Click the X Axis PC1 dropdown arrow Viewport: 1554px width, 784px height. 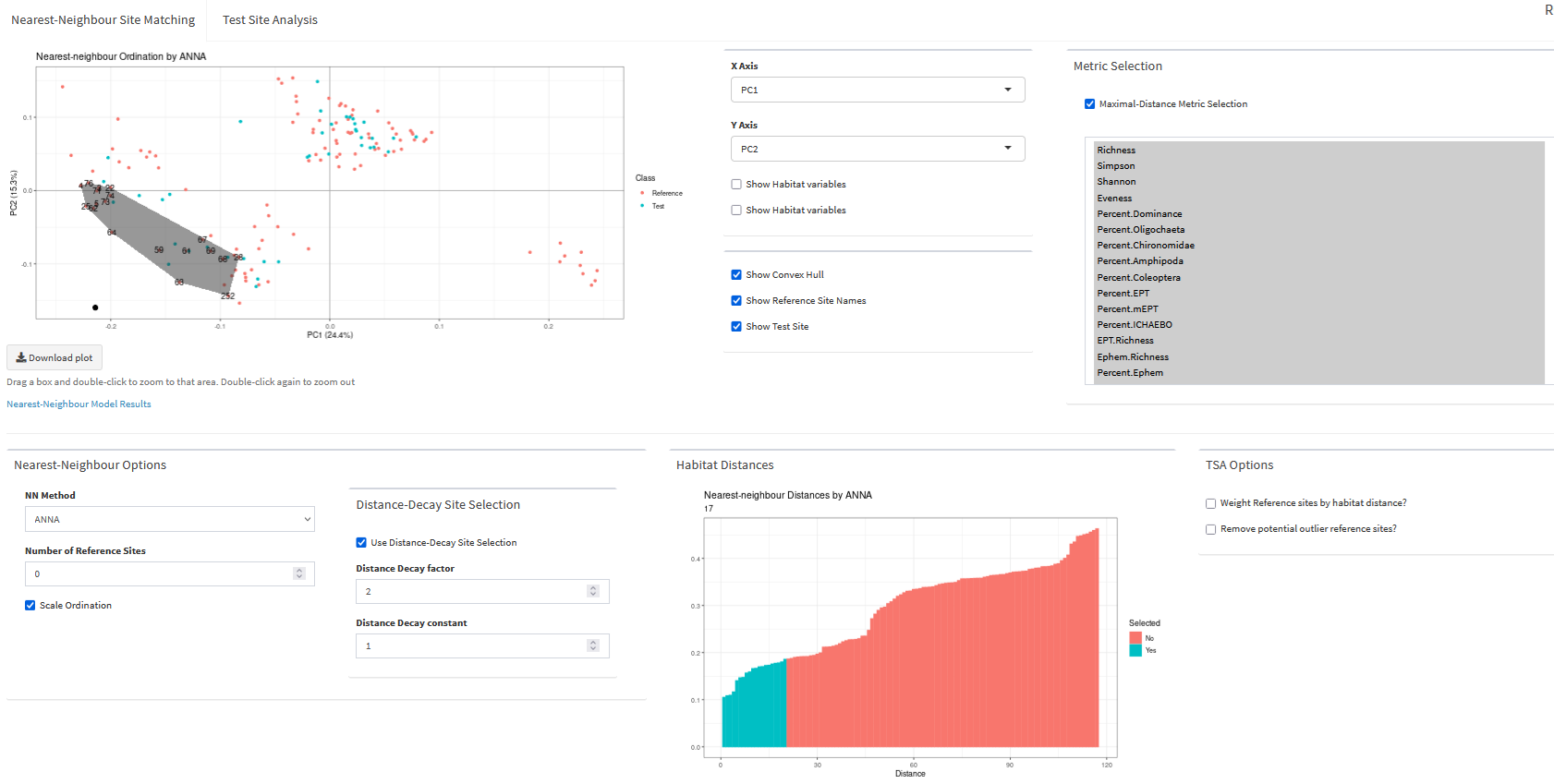[1007, 90]
